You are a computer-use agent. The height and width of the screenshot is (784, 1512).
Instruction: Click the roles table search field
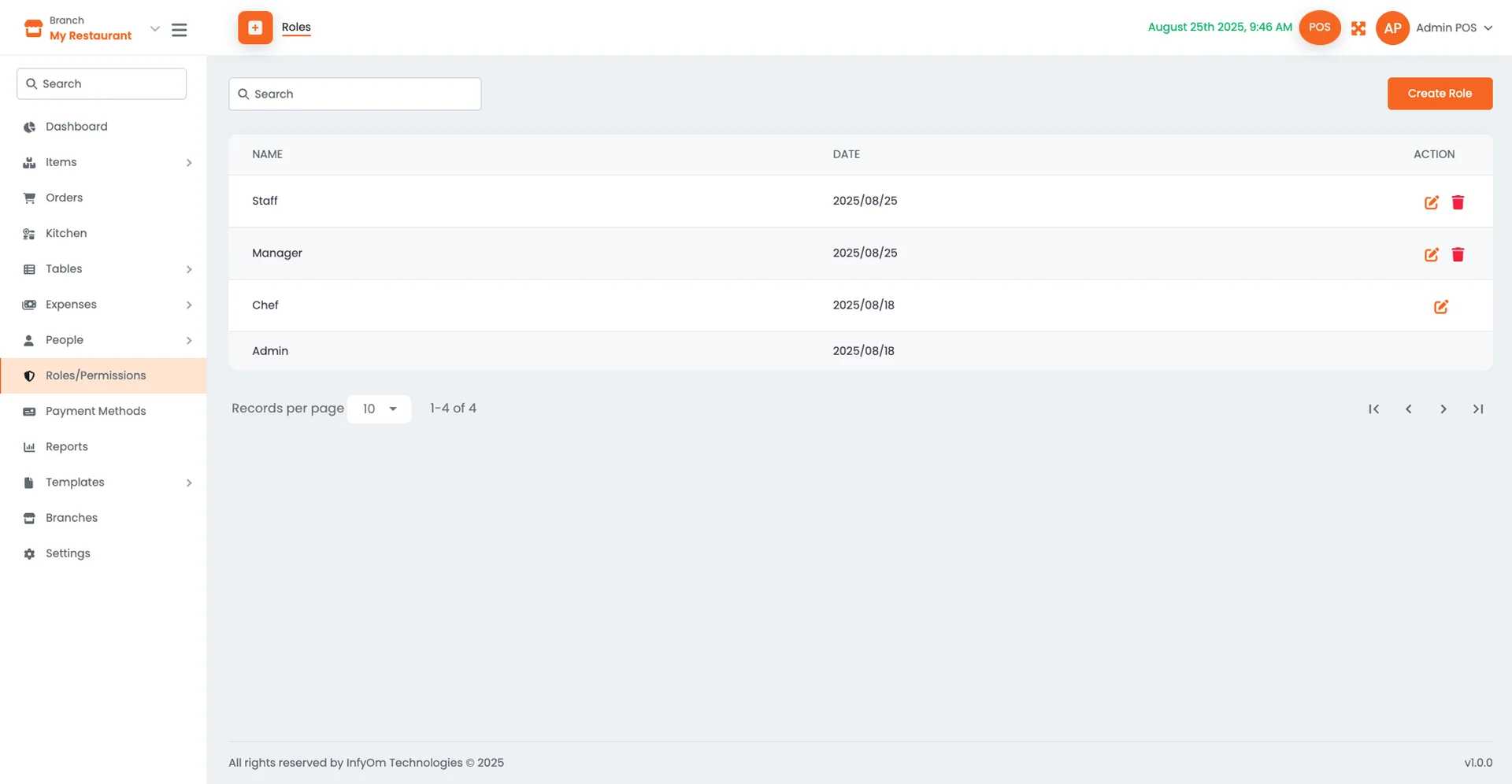coord(355,94)
